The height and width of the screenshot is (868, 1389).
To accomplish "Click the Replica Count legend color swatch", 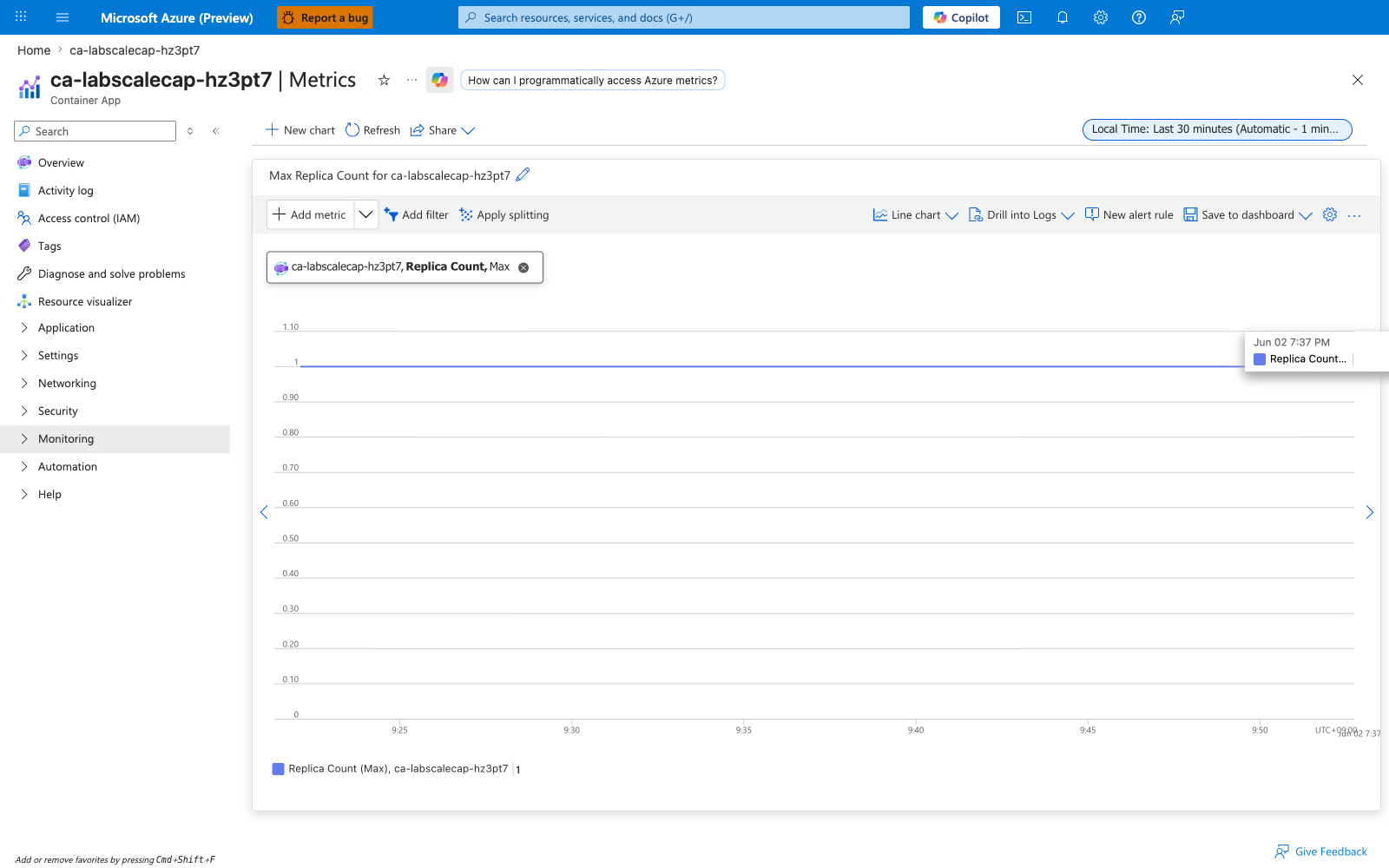I will tap(279, 769).
